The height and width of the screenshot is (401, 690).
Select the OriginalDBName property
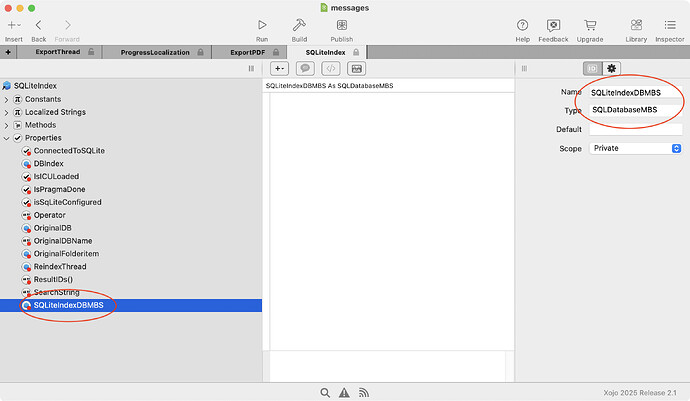[x=131, y=241]
